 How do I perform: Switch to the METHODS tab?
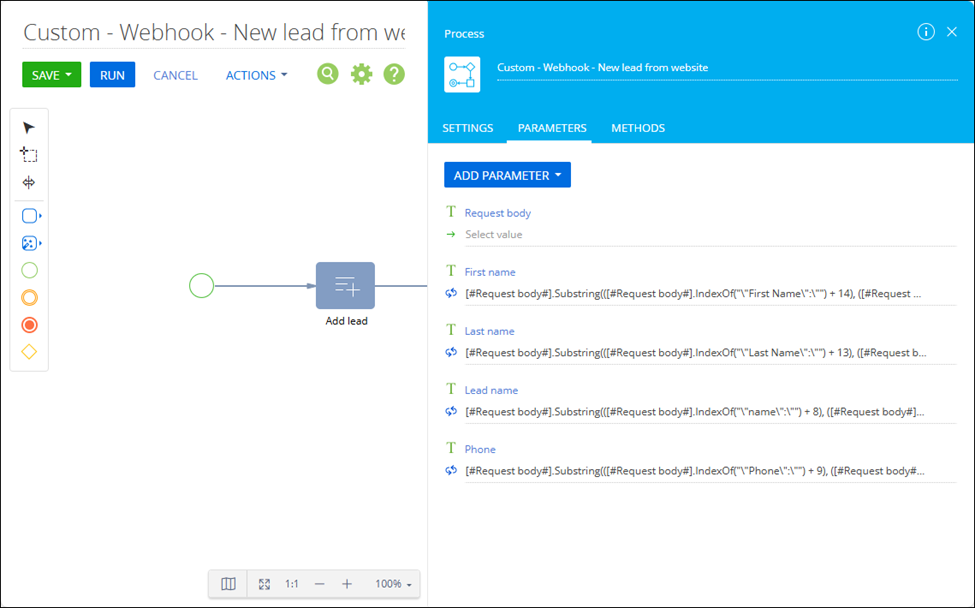[x=638, y=128]
